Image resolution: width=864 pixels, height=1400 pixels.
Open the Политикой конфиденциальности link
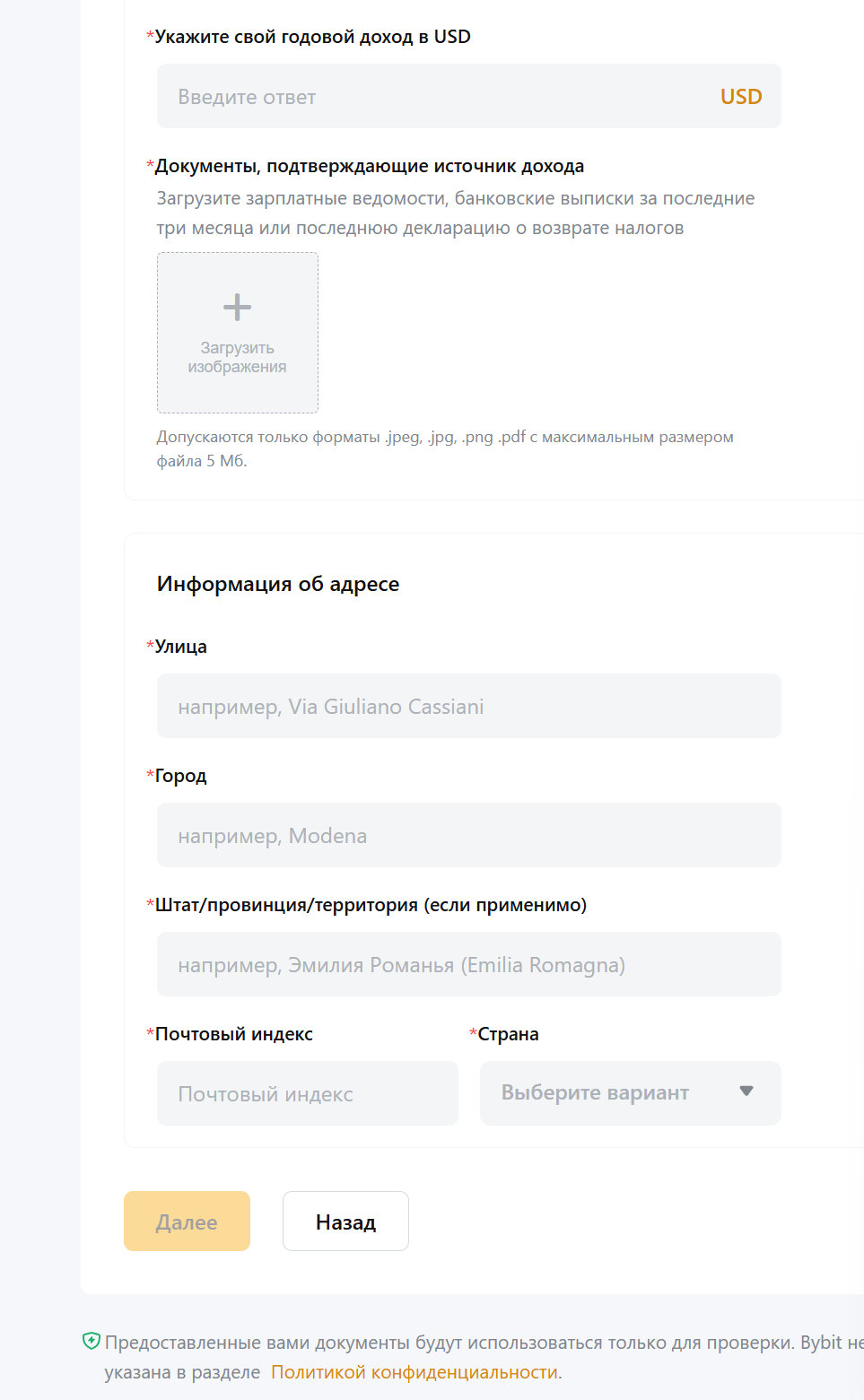[x=415, y=1372]
